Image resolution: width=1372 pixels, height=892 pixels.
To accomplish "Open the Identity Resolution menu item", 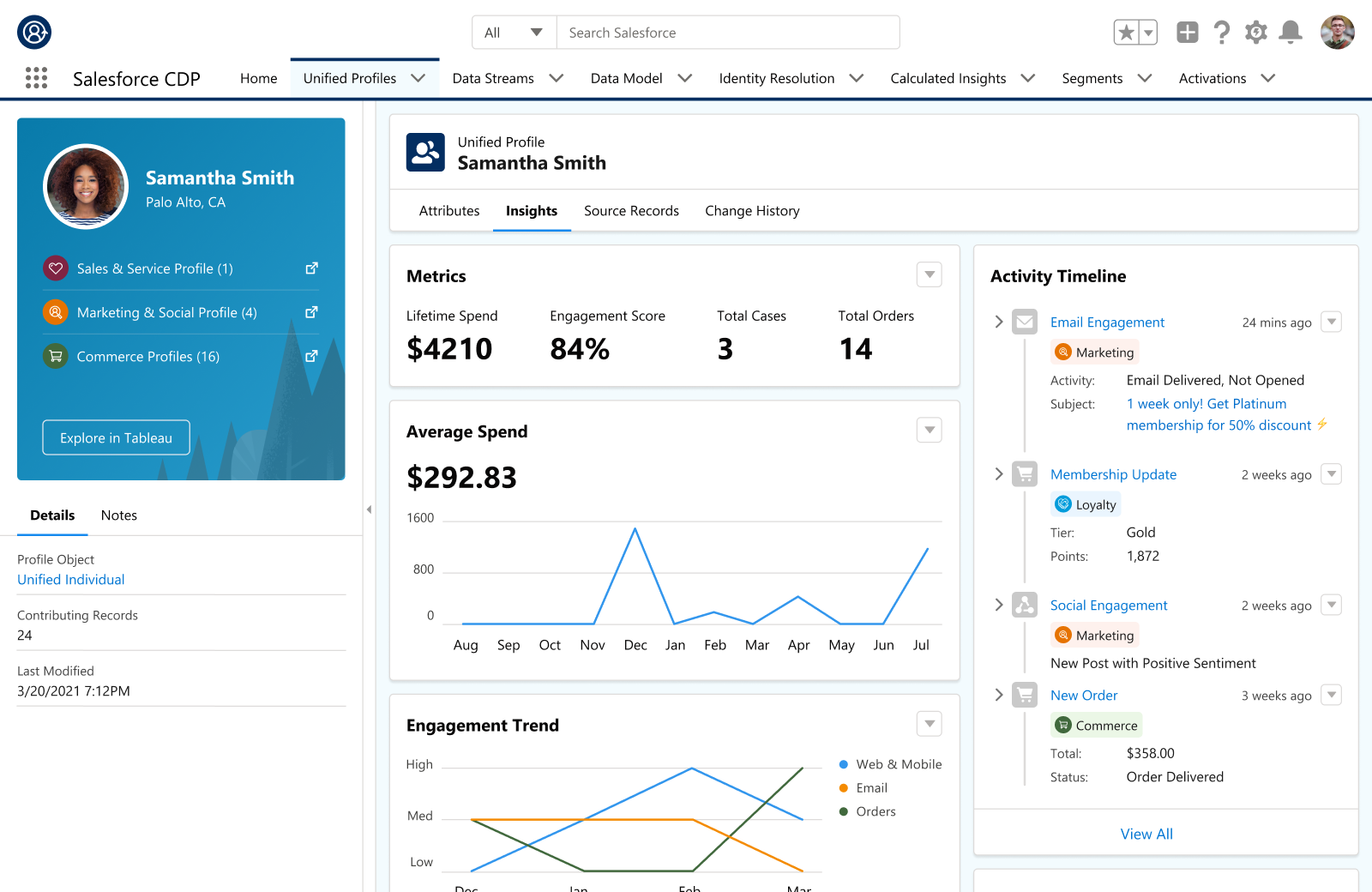I will tap(777, 78).
